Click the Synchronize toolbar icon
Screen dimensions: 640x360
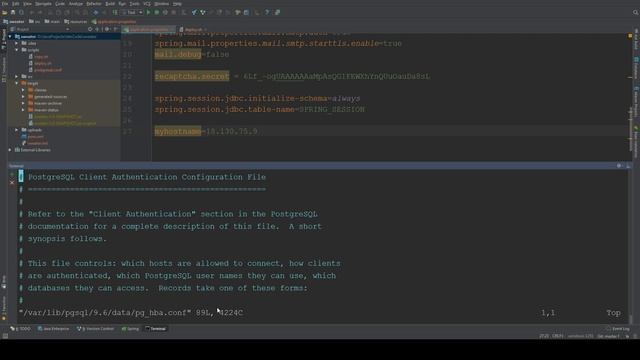[21, 13]
